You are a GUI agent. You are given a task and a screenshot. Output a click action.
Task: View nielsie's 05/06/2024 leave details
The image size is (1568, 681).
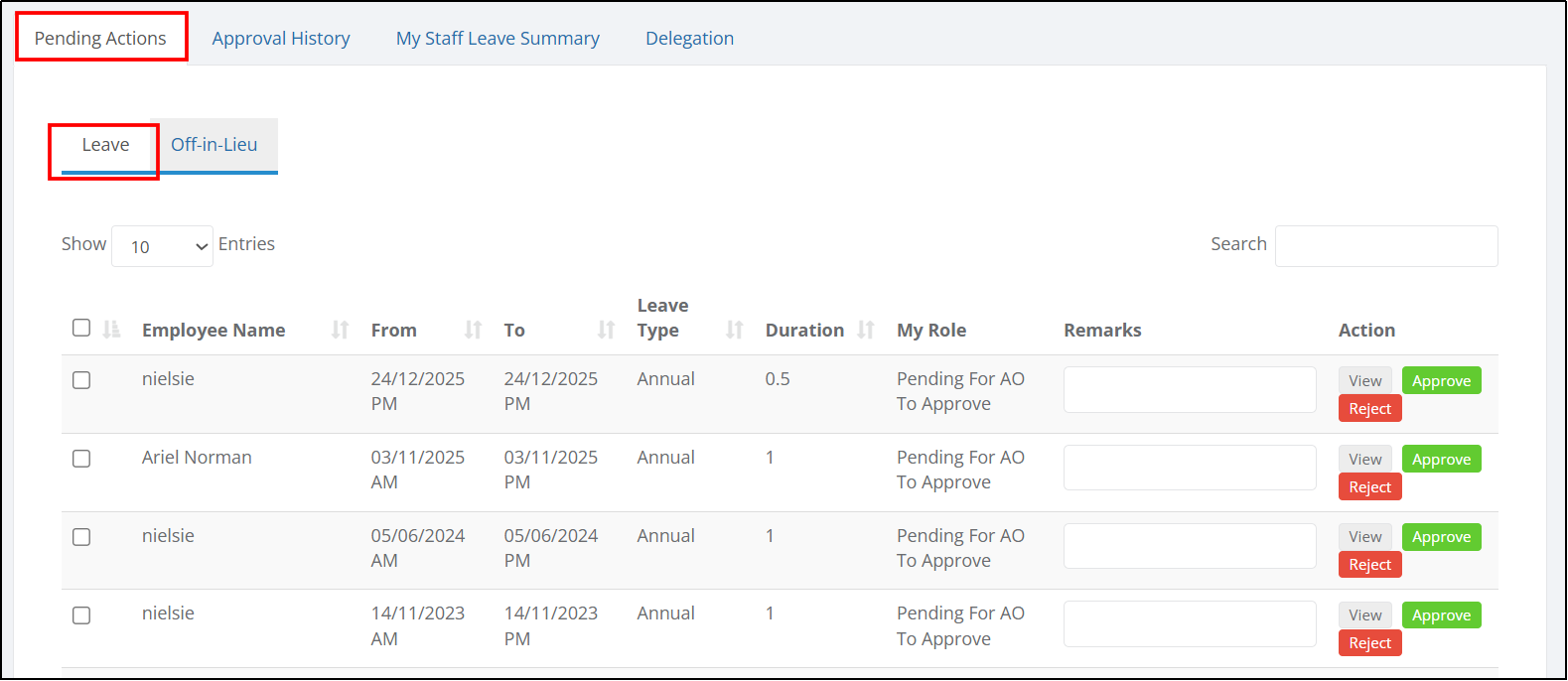click(1365, 537)
